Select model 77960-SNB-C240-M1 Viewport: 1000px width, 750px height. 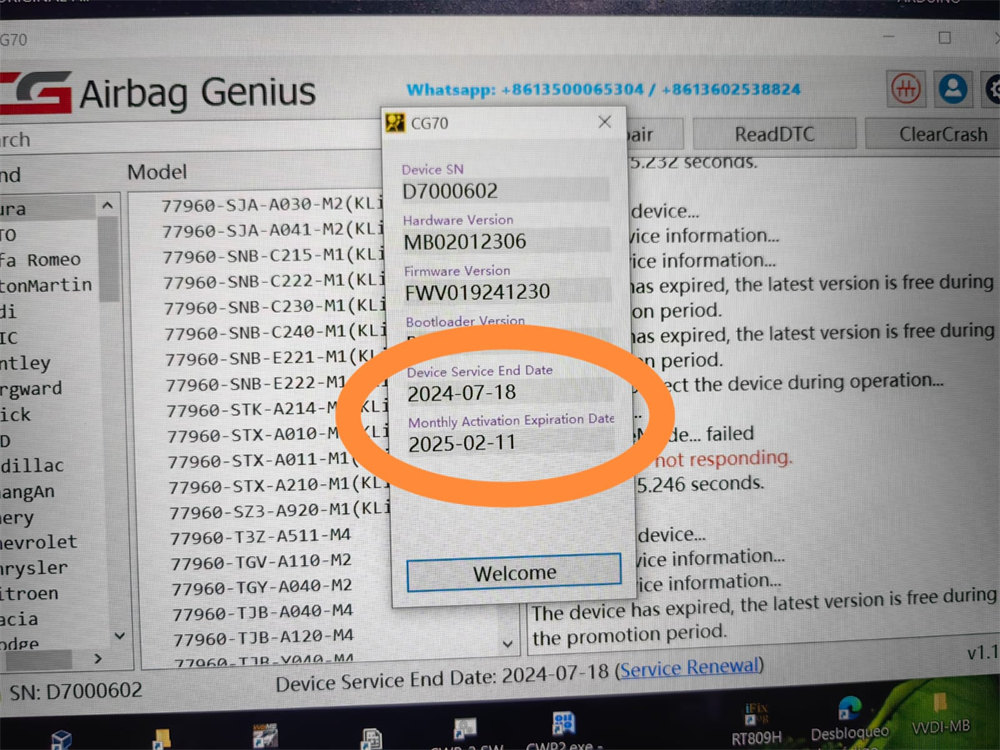[x=276, y=332]
